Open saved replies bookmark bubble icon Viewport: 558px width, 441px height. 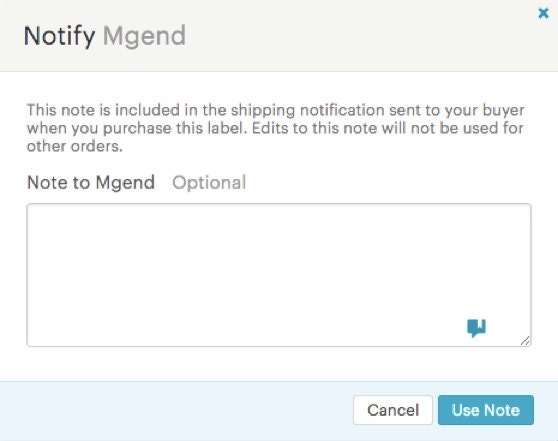[477, 328]
